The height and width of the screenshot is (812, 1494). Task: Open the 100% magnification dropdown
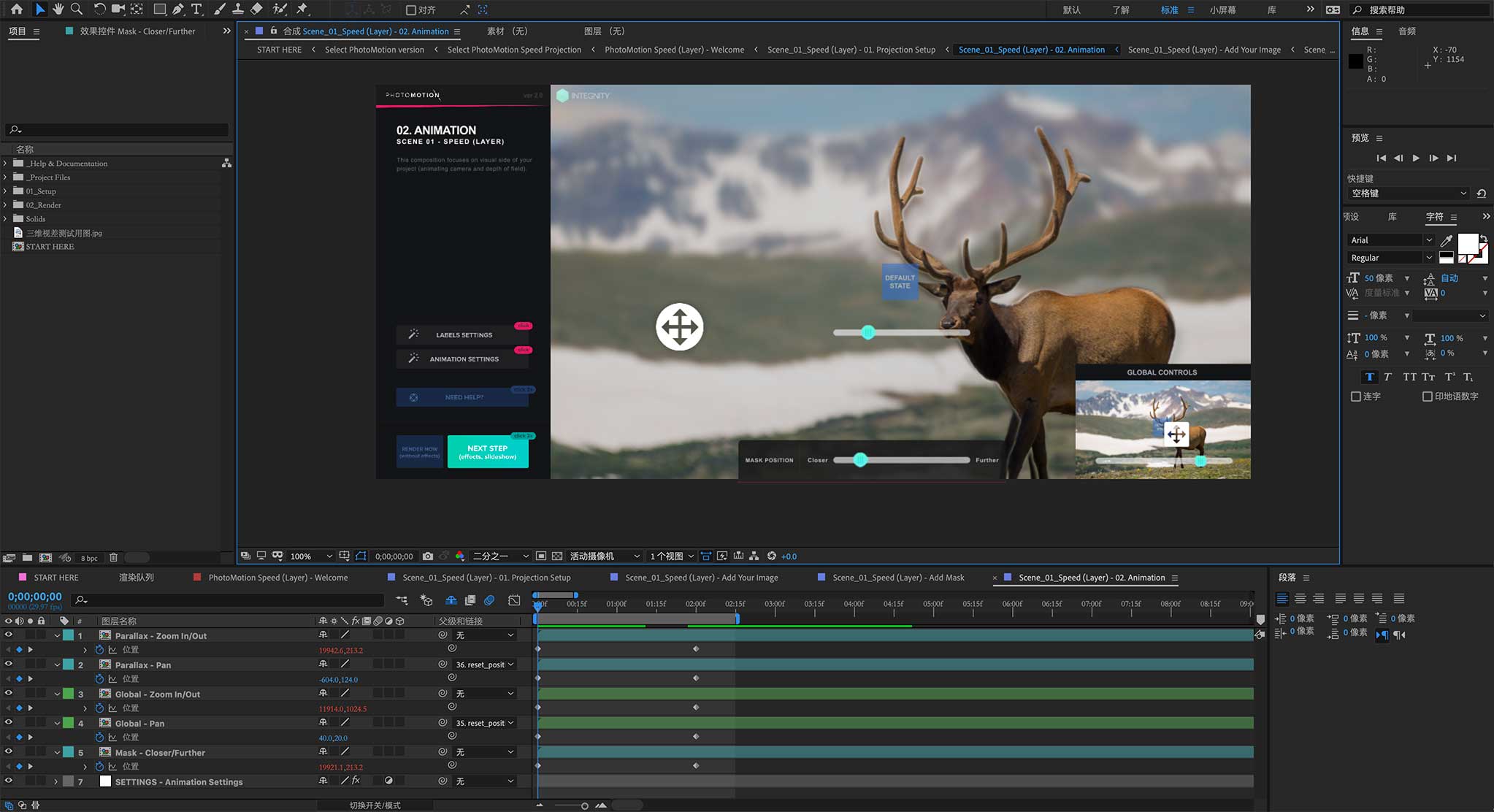(x=310, y=556)
